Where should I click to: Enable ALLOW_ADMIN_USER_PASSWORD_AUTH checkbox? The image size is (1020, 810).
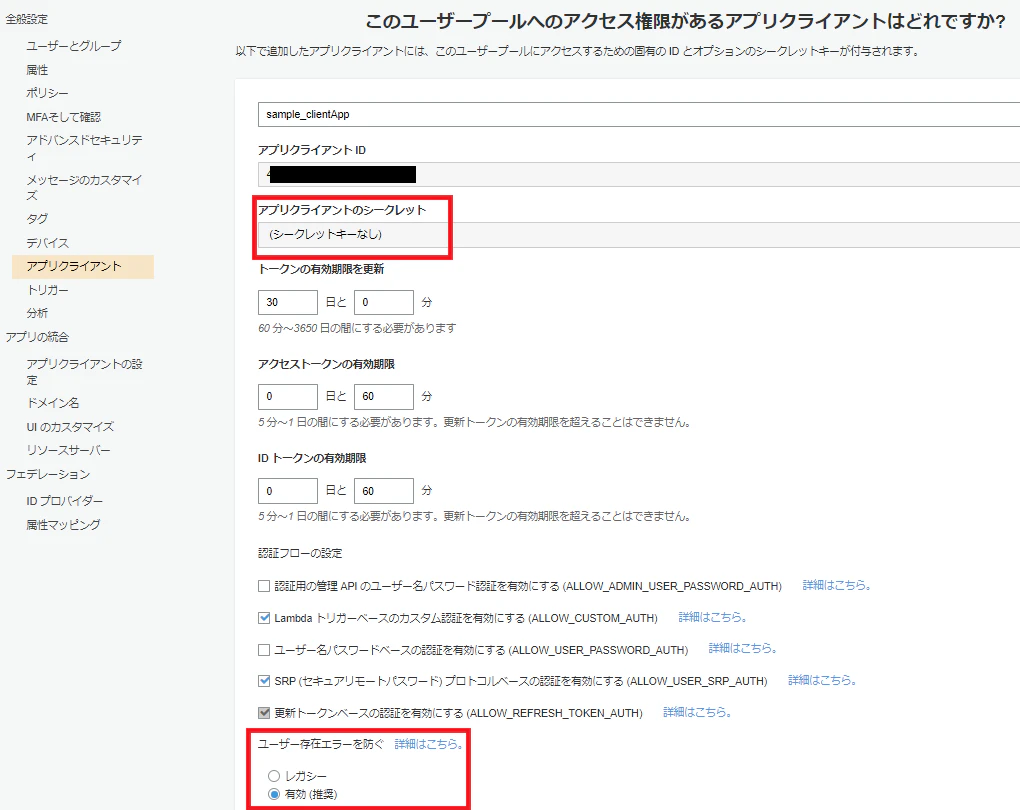click(264, 586)
